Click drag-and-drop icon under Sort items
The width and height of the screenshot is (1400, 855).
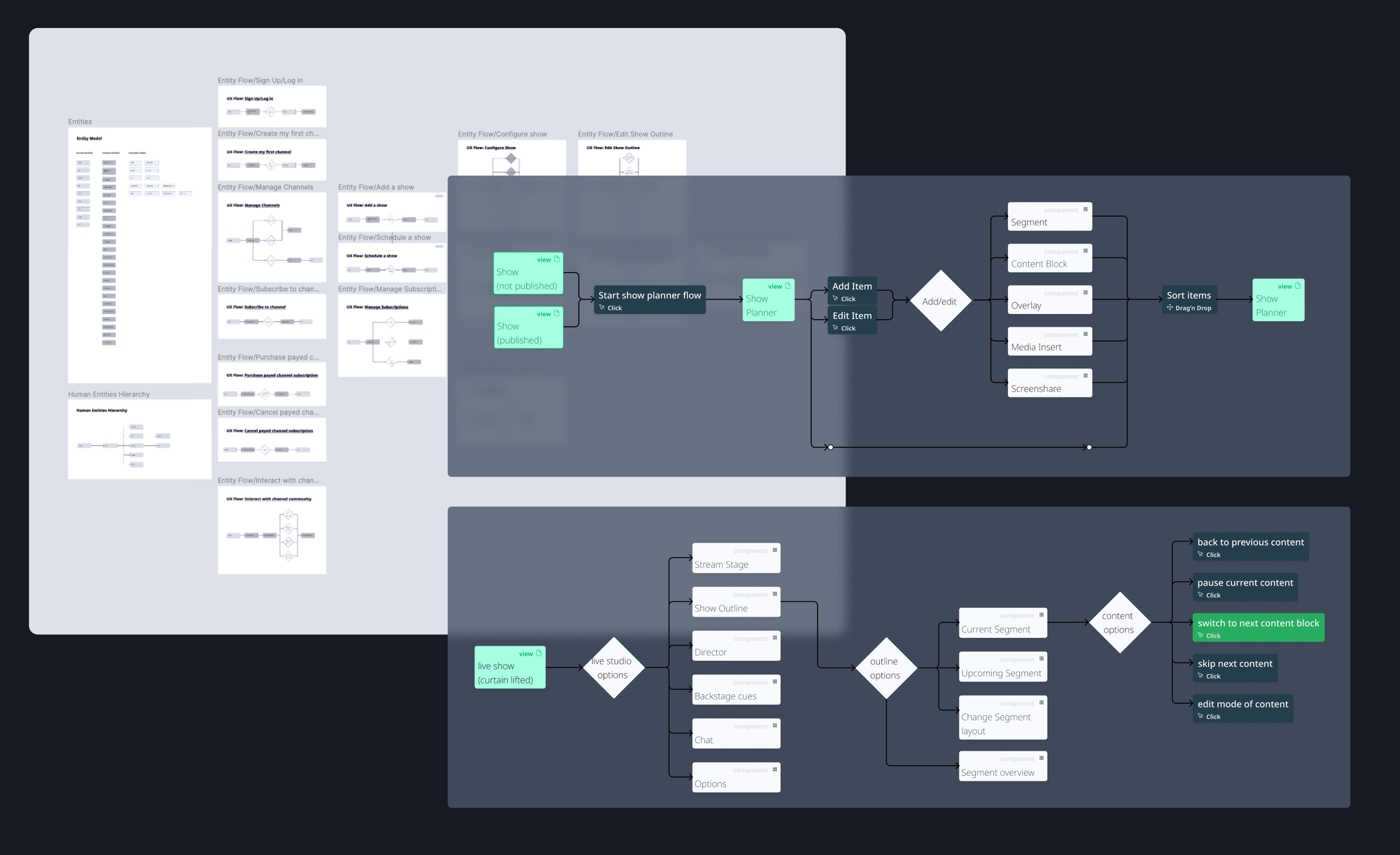pos(1170,307)
